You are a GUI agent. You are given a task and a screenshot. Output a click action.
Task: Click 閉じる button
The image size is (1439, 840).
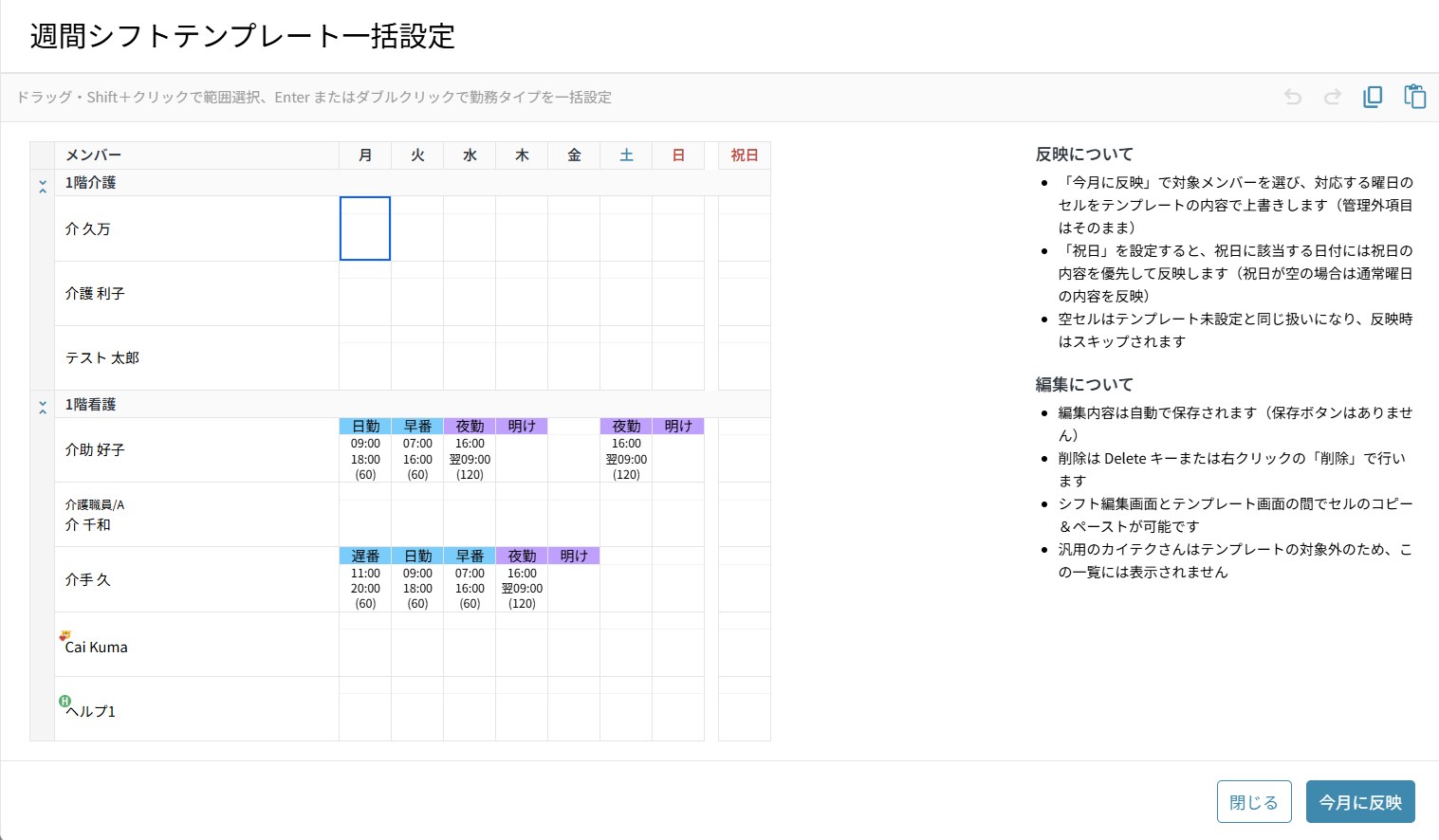tap(1254, 802)
